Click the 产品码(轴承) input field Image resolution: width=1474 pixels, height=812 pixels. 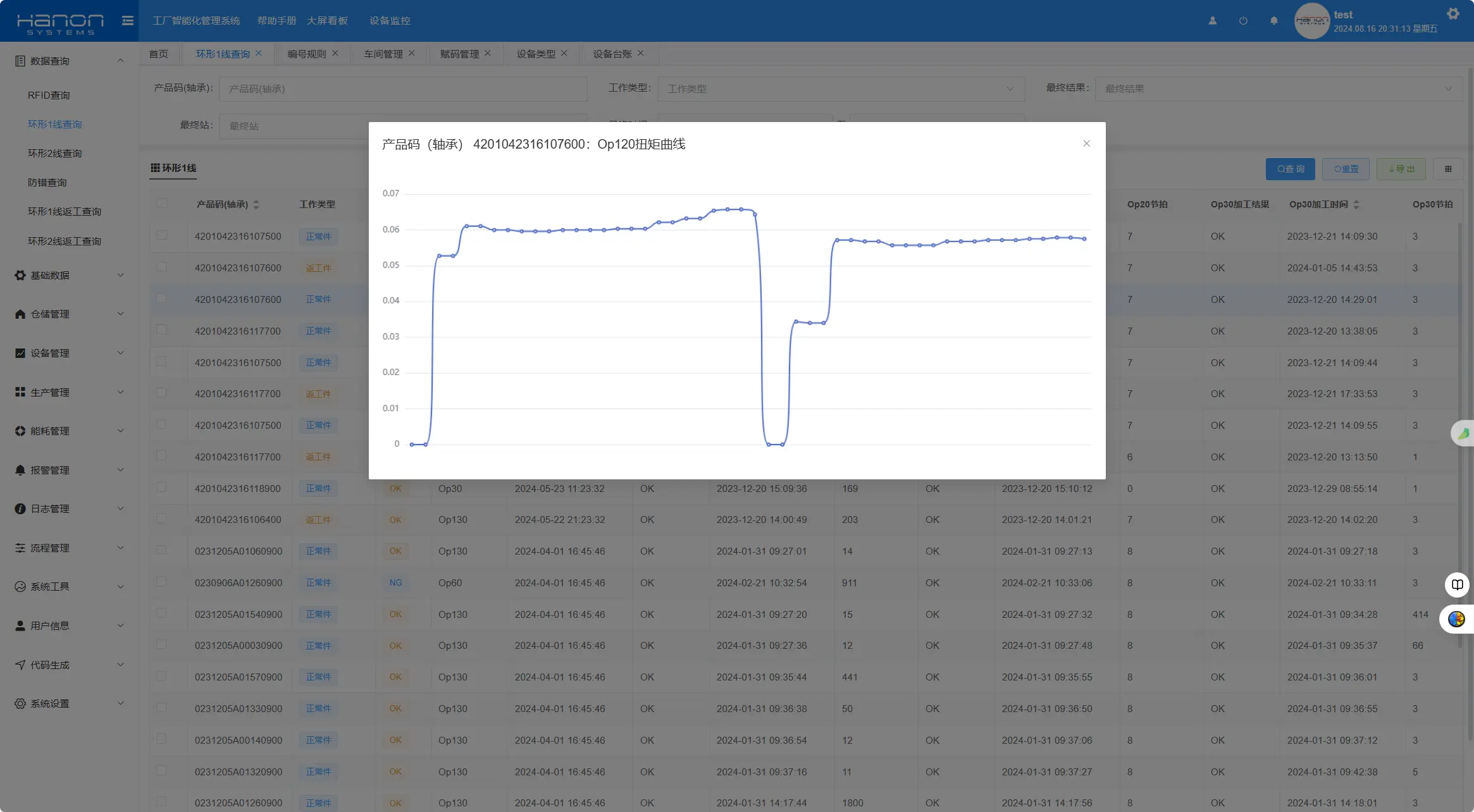(403, 89)
